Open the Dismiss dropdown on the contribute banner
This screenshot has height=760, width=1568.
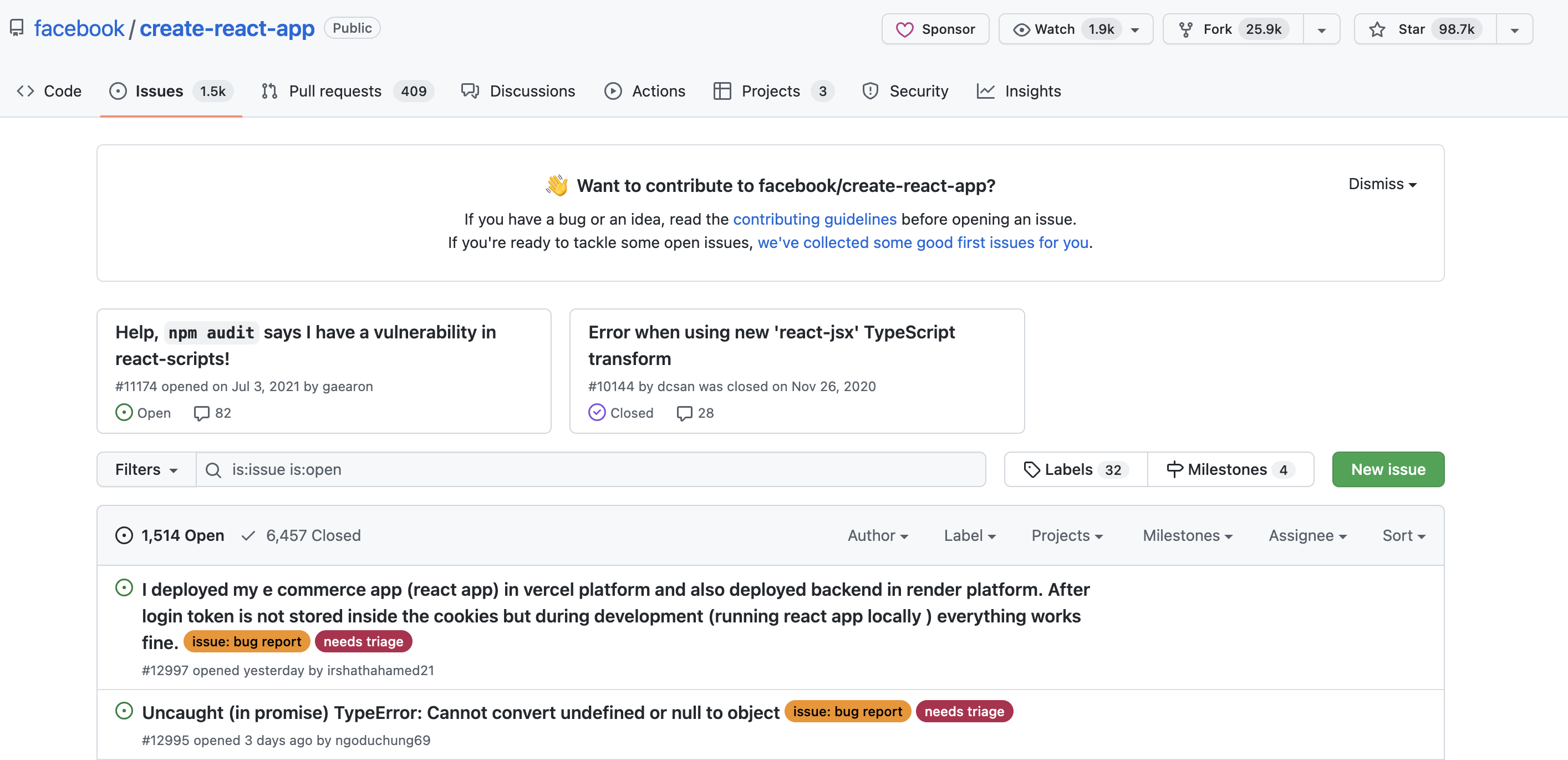point(1382,184)
